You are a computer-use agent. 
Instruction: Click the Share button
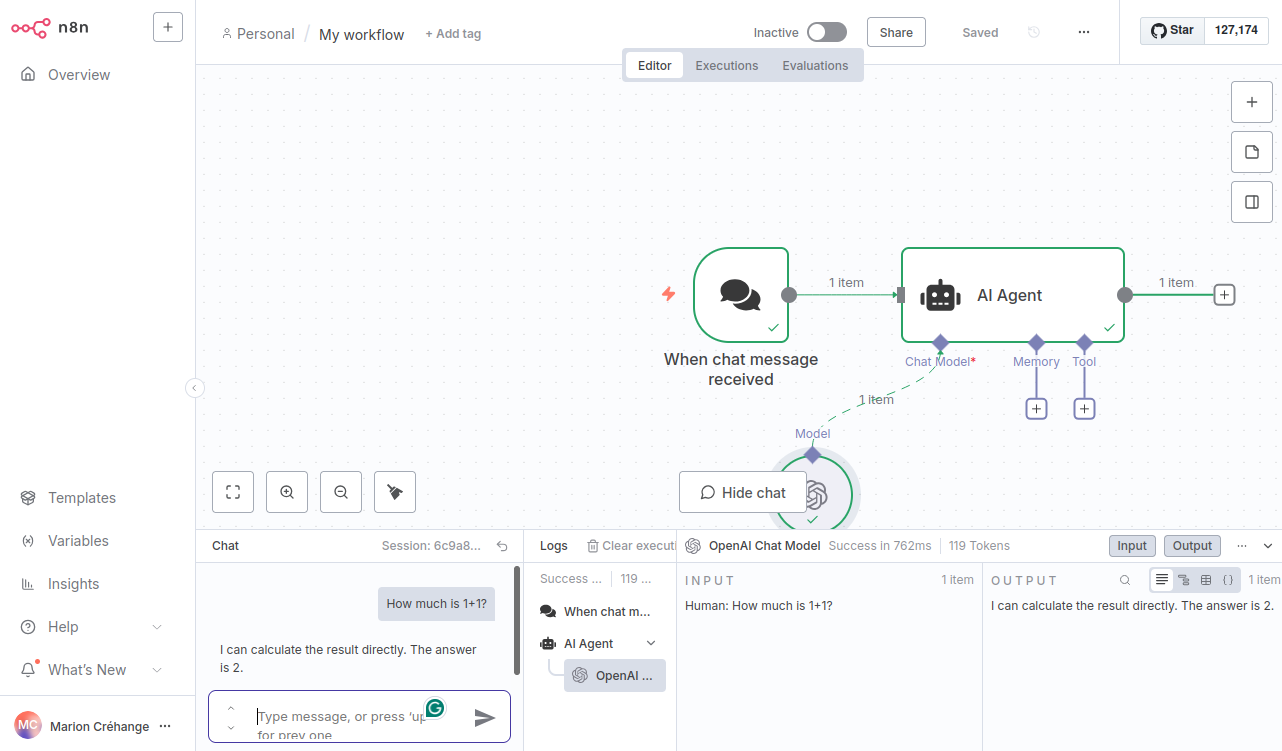click(895, 31)
